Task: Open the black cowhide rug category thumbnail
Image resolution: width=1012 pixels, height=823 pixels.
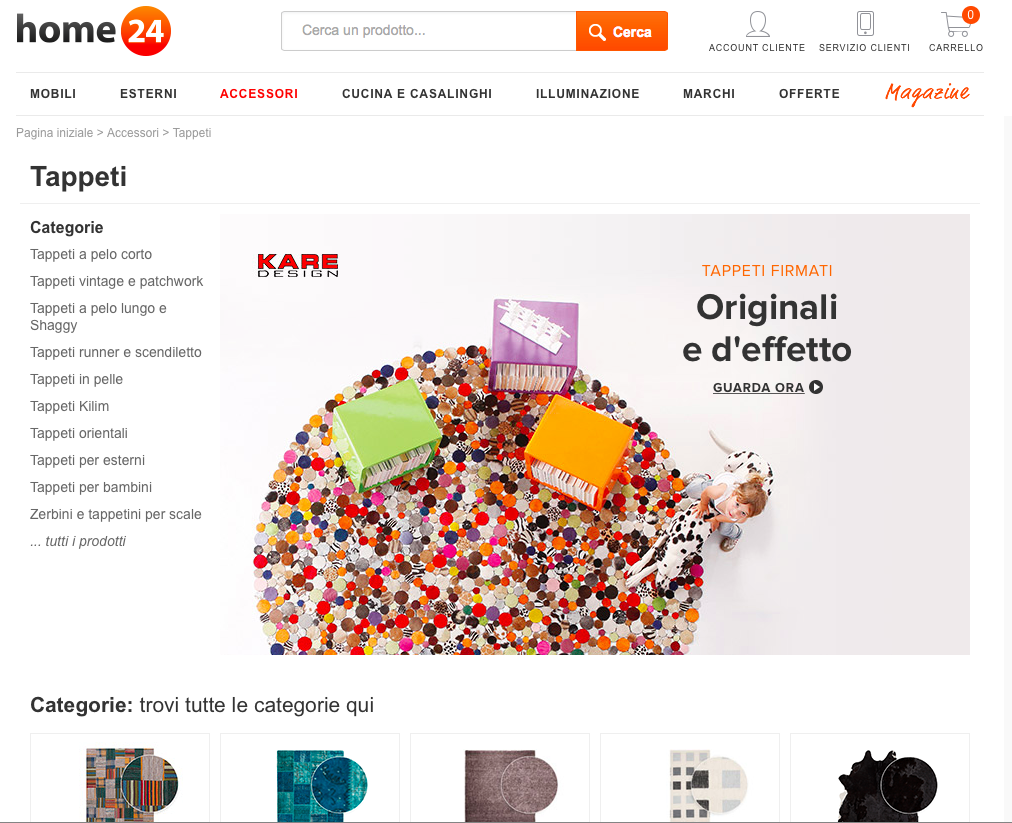Action: click(880, 778)
